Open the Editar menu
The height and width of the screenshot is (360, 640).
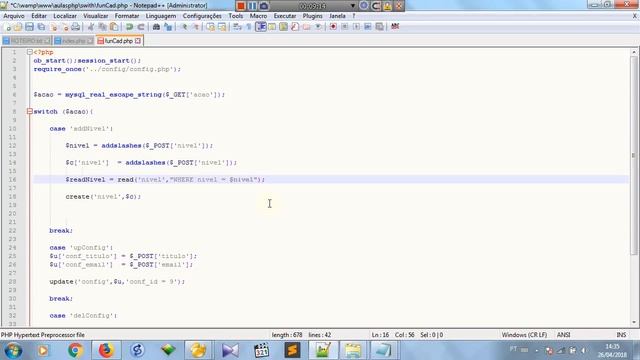(39, 16)
